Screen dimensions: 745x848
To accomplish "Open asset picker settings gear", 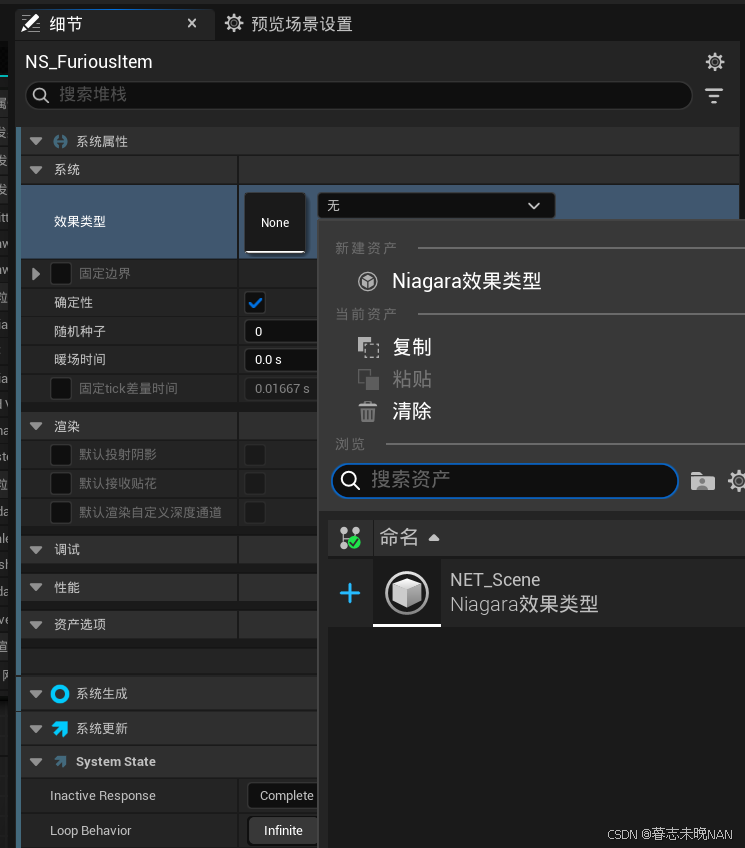I will (737, 480).
